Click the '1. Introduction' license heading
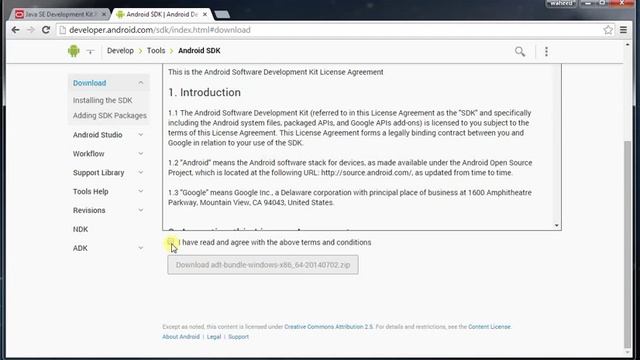640x360 pixels. 204,92
